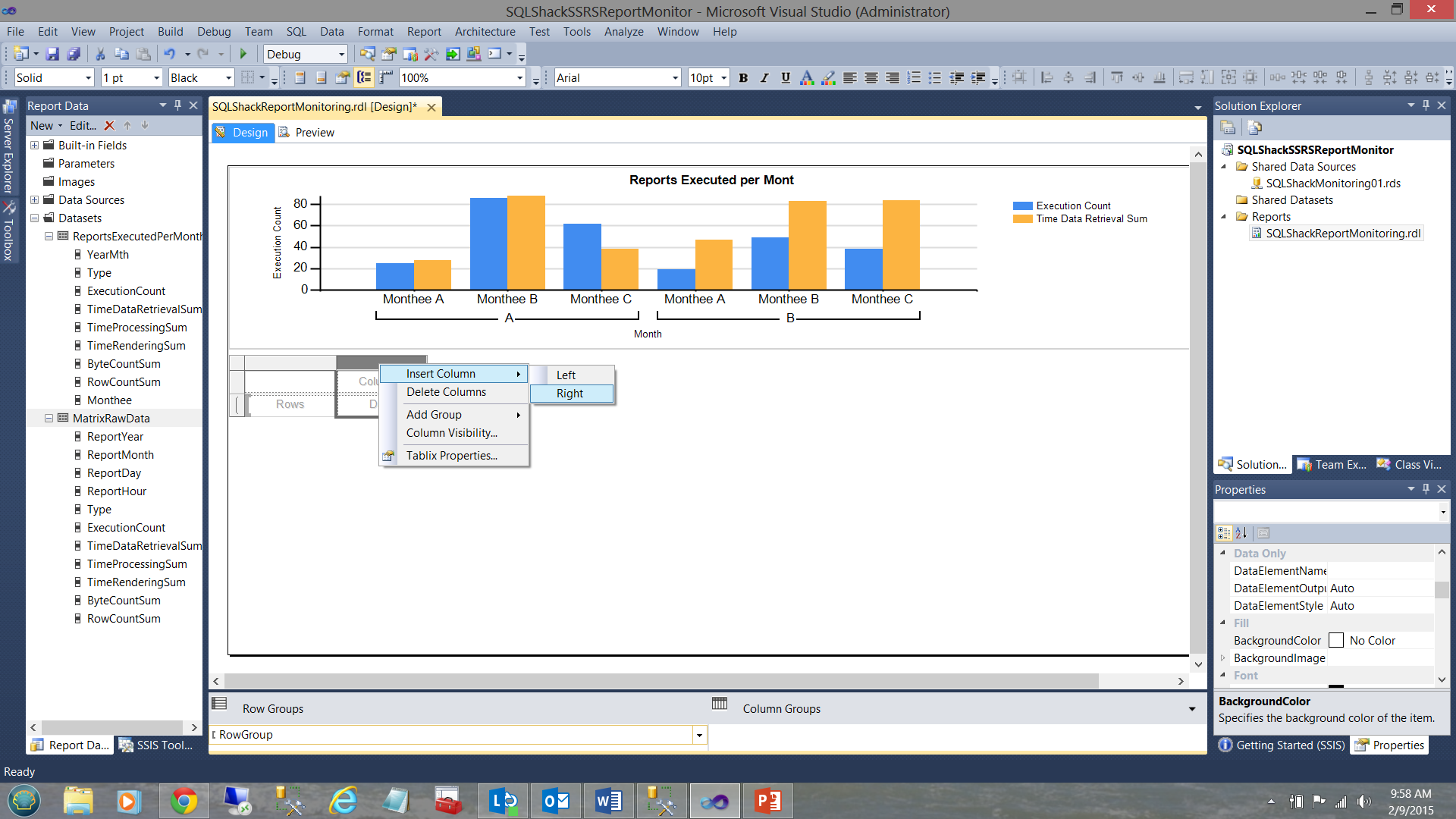Toggle bold formatting
Screen dimensions: 1456x819
click(743, 77)
